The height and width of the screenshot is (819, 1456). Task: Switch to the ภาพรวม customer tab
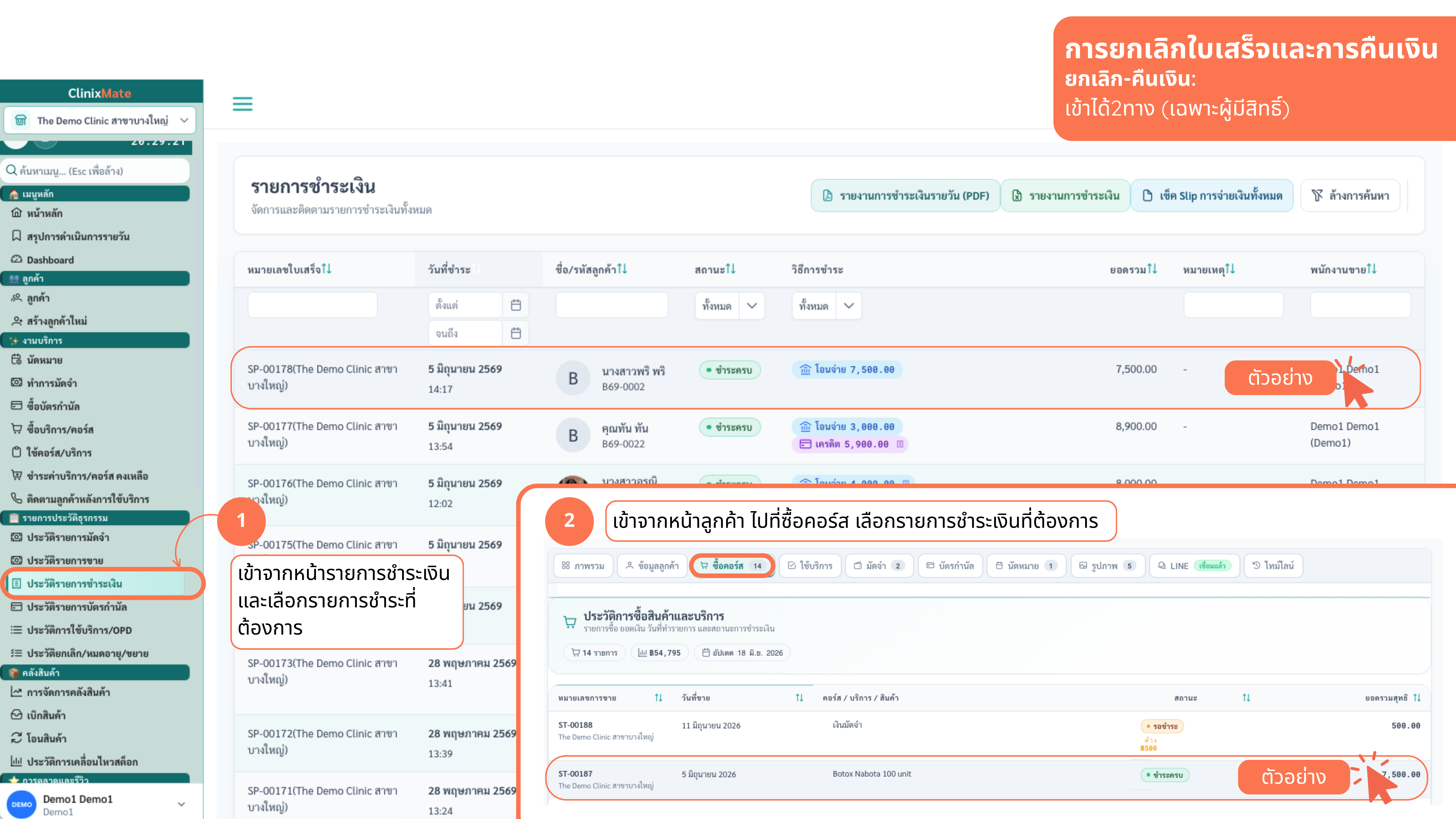click(583, 566)
